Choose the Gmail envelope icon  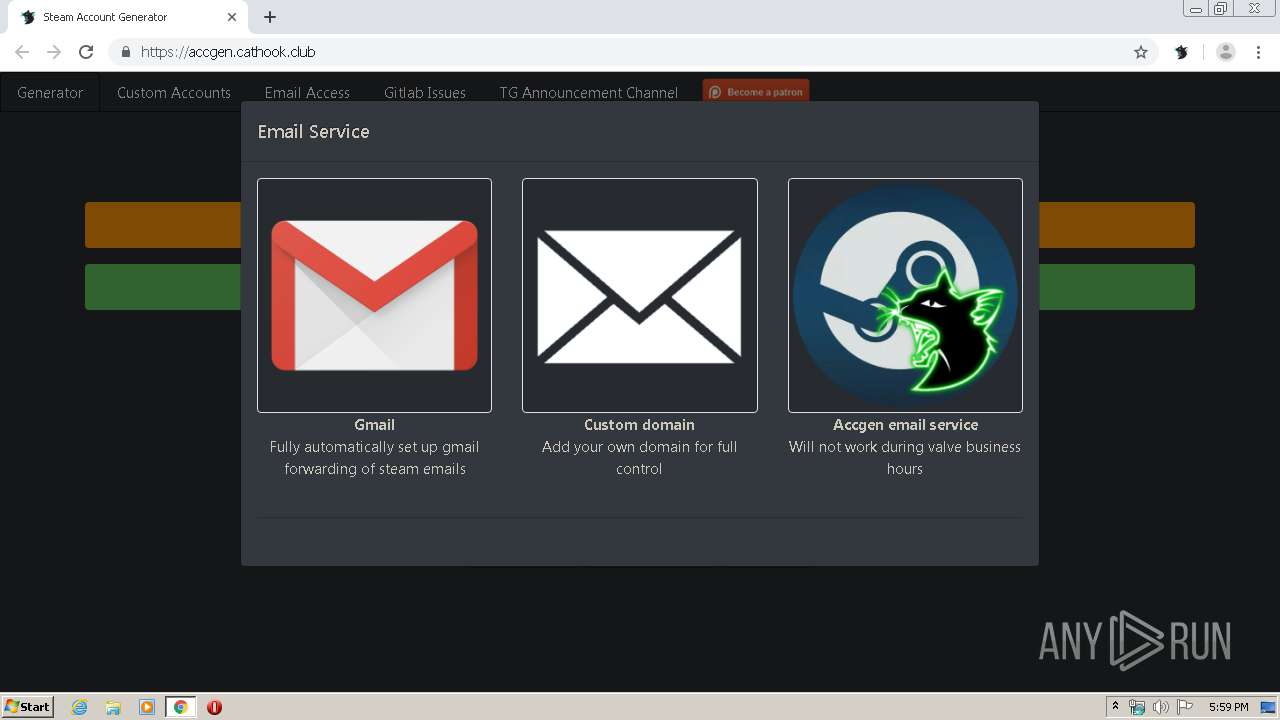point(374,295)
